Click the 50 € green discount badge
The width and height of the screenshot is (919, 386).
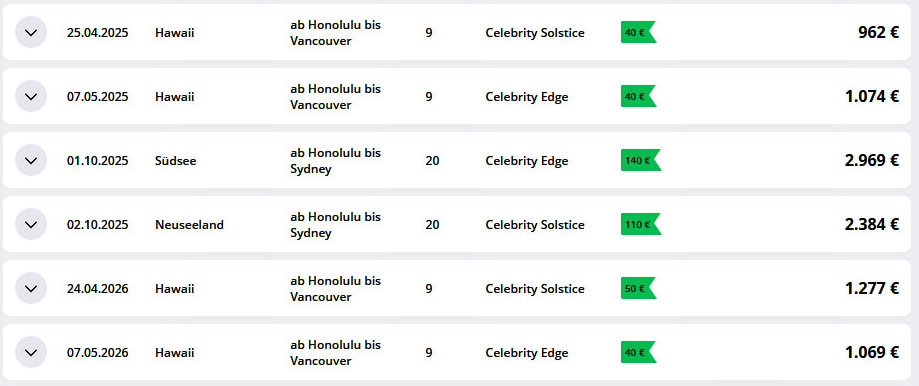[639, 288]
